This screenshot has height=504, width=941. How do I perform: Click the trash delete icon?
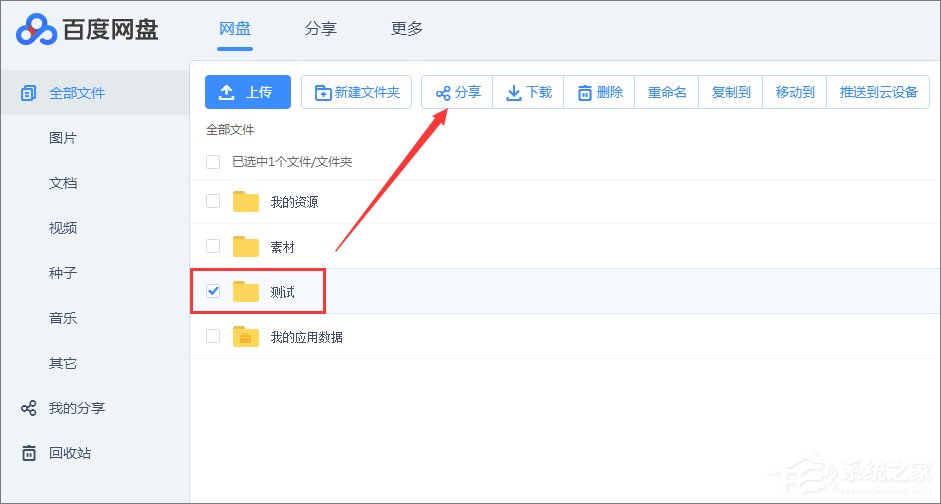click(584, 93)
